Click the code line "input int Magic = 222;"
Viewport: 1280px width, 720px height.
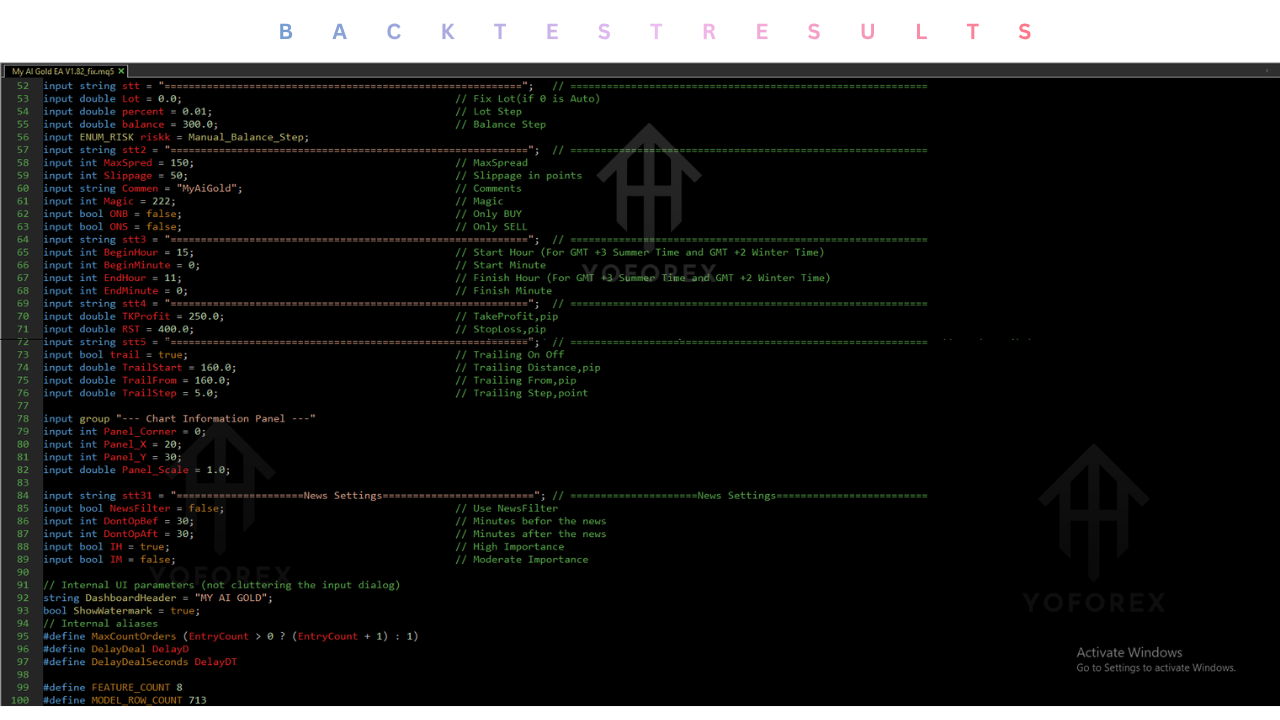[109, 201]
